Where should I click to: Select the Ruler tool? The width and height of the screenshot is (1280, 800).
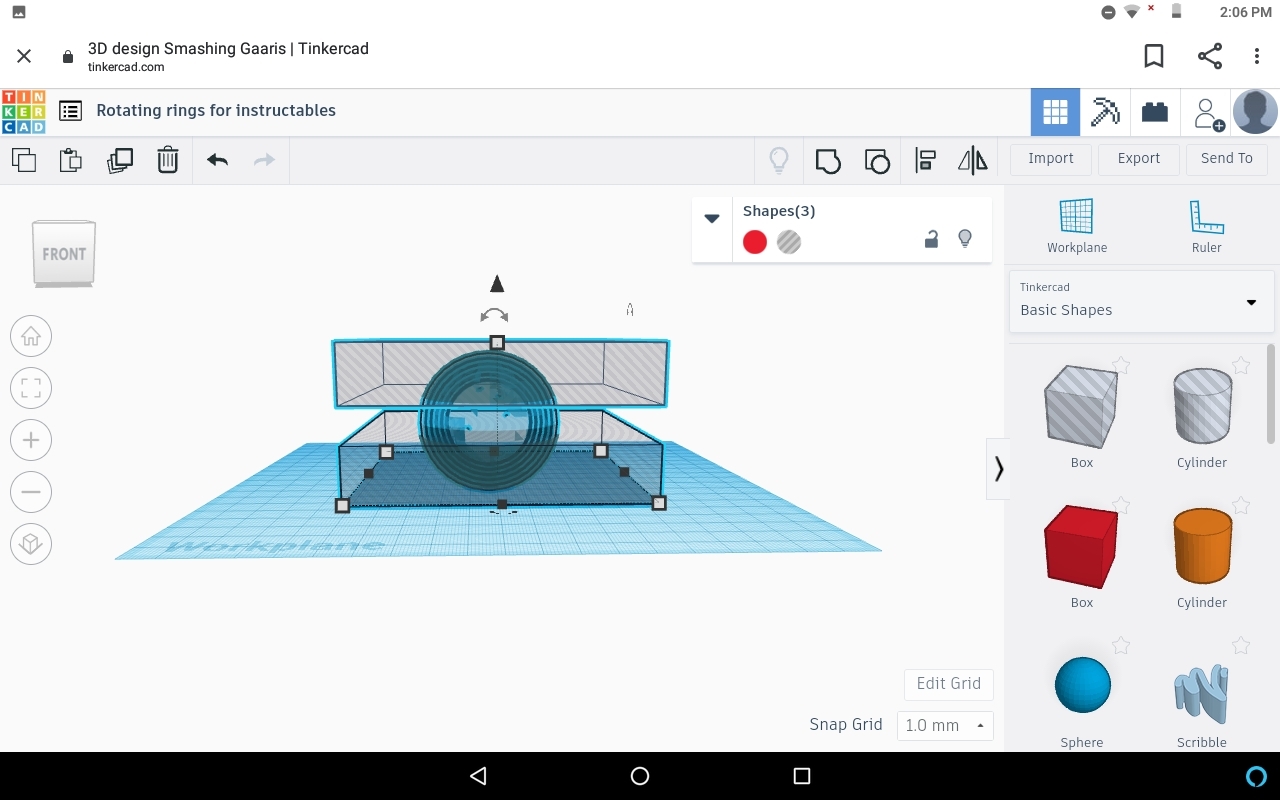coord(1206,226)
